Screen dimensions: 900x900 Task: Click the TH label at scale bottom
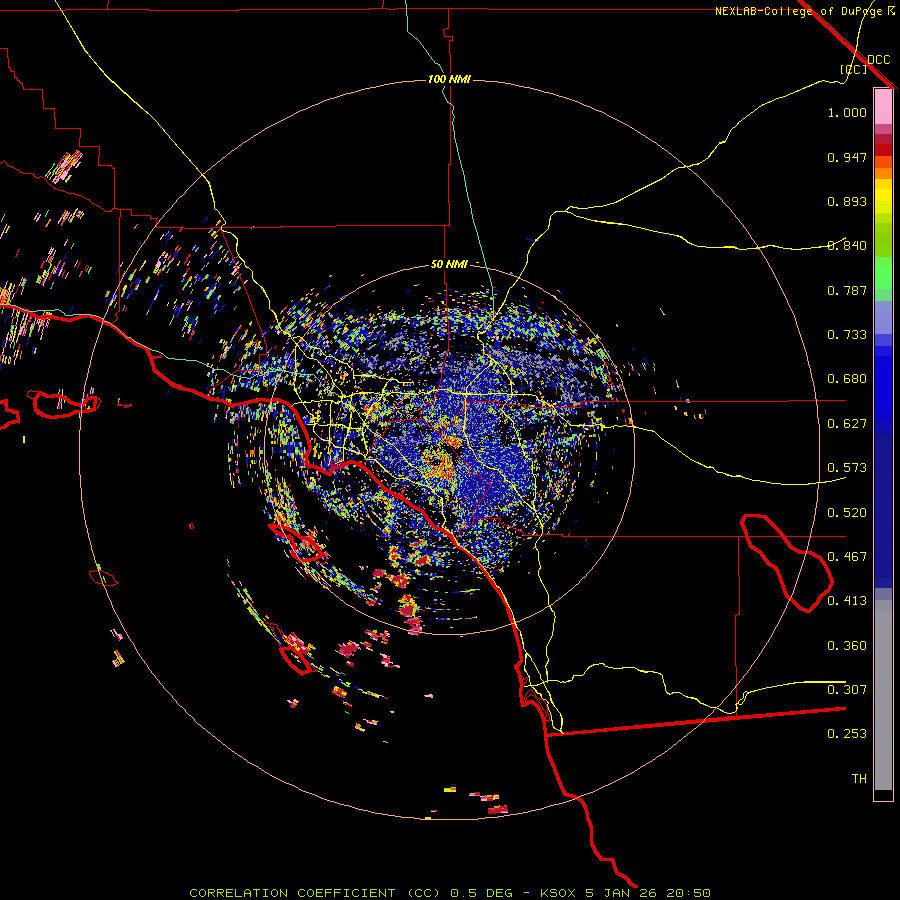click(859, 779)
